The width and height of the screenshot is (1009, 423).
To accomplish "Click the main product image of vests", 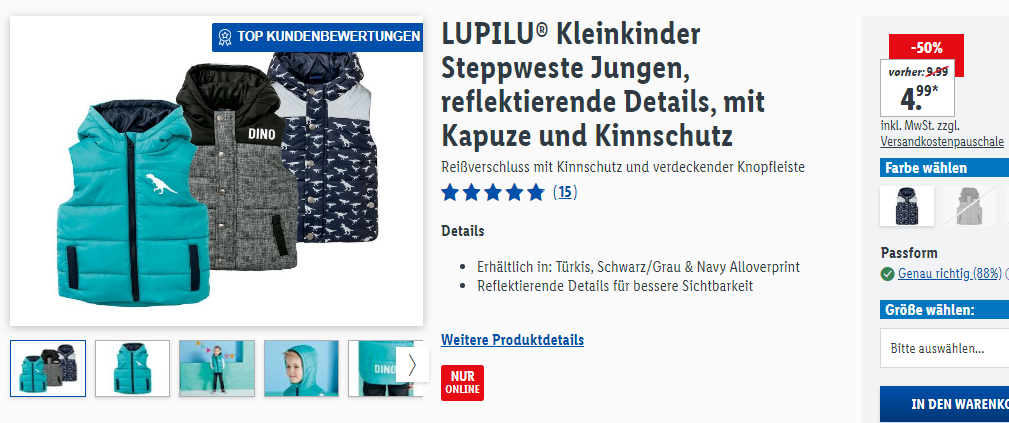I will [x=217, y=171].
